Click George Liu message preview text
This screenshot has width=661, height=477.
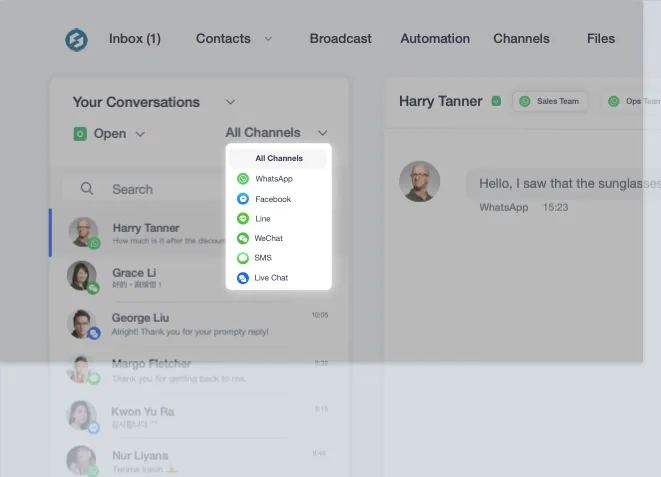(190, 332)
